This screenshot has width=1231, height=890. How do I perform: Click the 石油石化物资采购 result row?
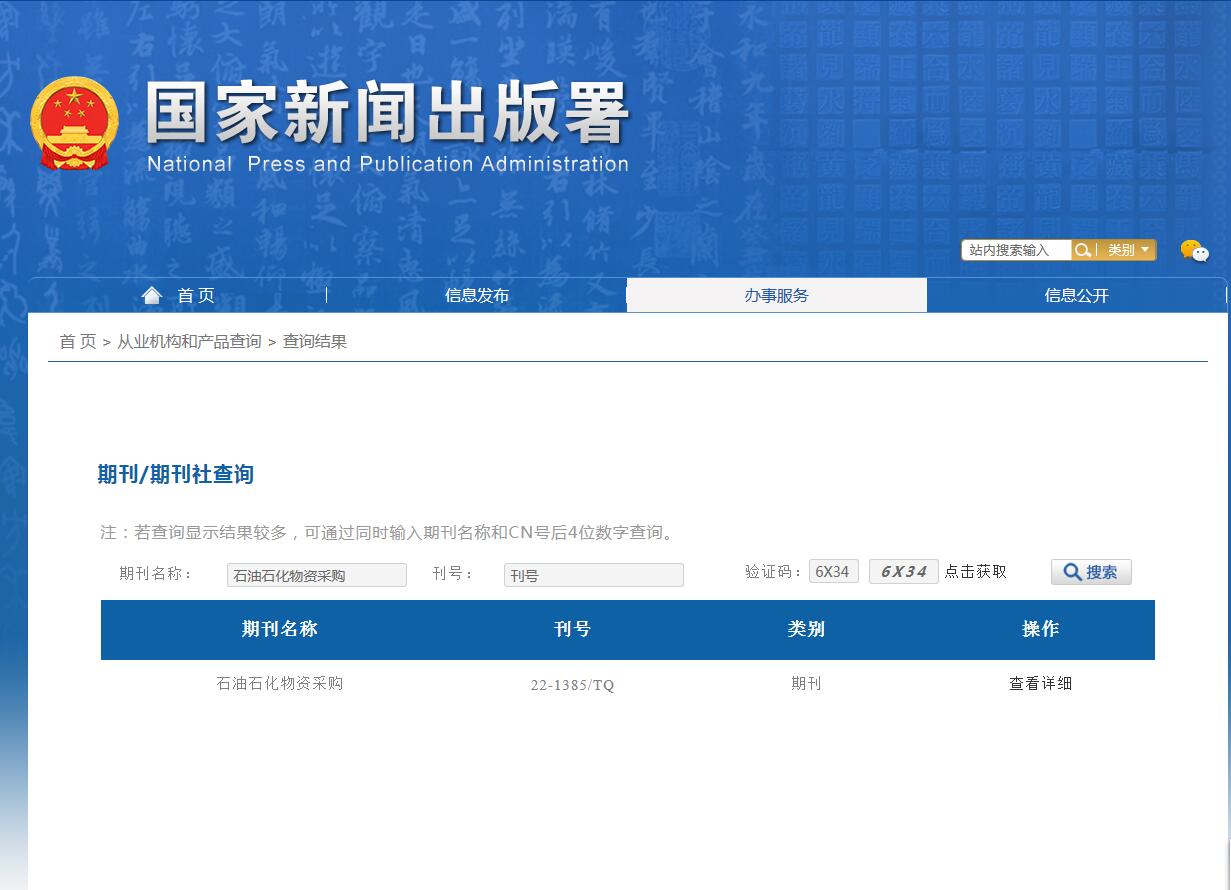coord(278,684)
